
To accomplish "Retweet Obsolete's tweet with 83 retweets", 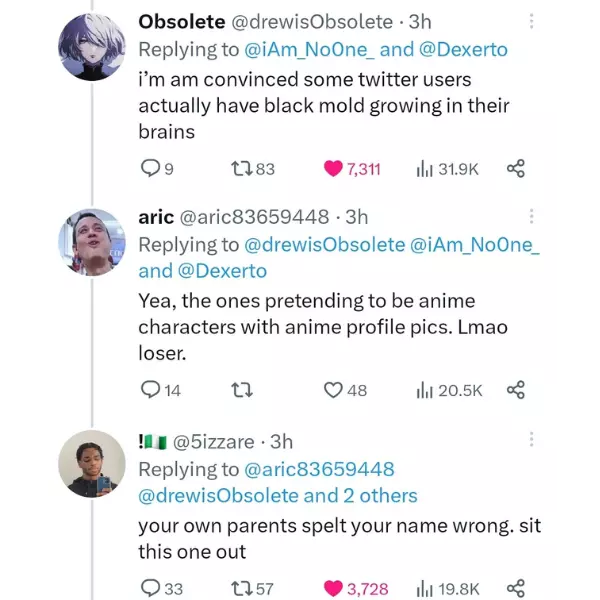I will coord(242,169).
